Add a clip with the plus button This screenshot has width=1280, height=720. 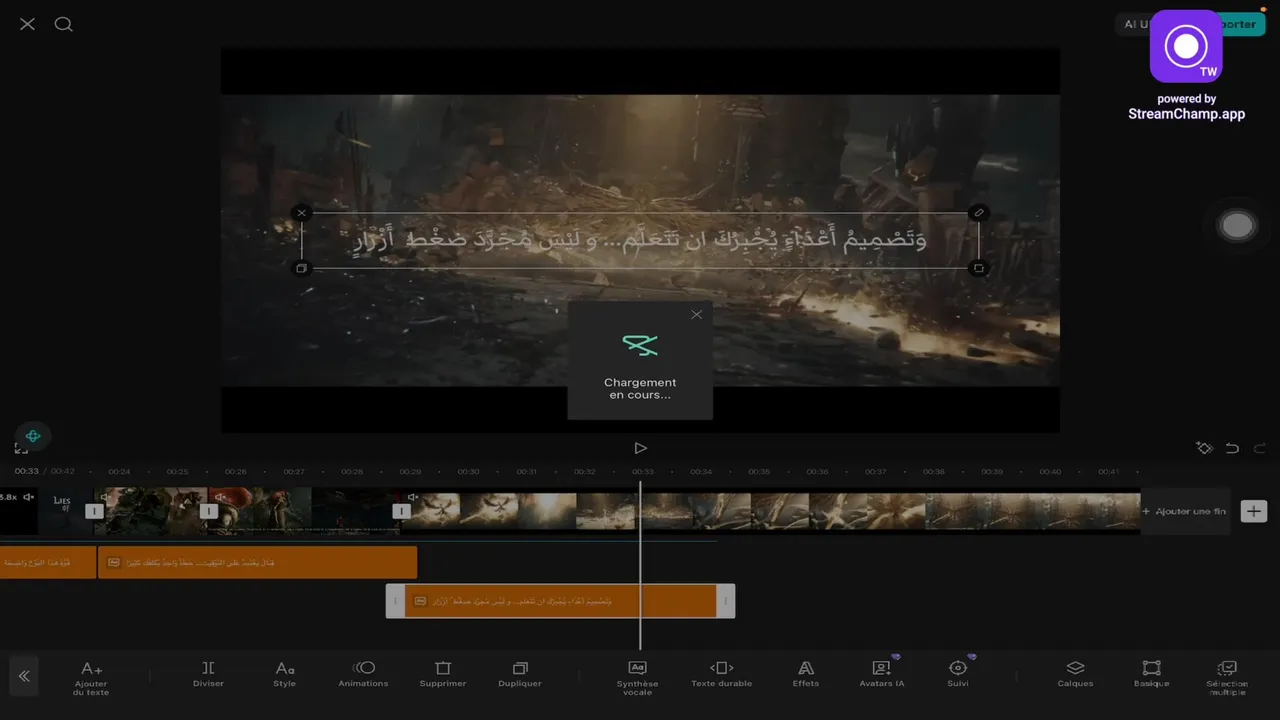pos(1253,511)
